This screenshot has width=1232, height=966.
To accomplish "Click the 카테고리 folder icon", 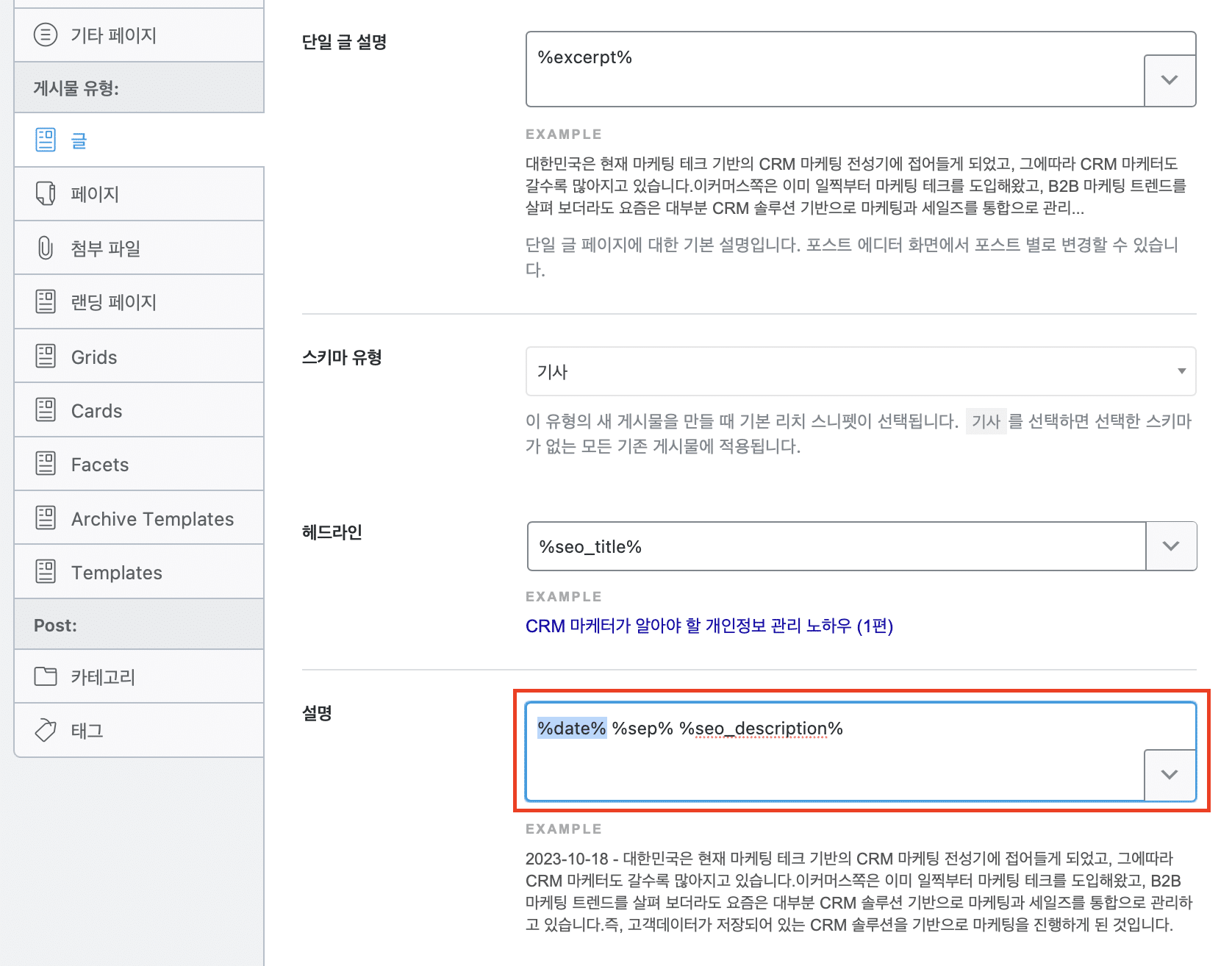I will [46, 676].
